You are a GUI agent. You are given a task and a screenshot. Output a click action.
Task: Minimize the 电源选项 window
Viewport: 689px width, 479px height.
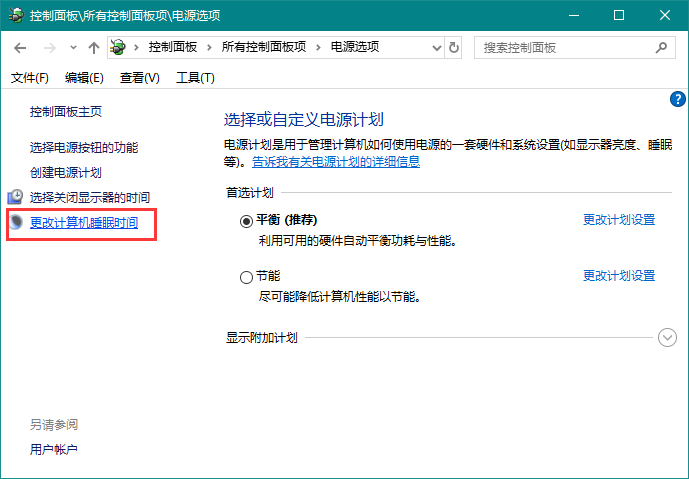pyautogui.click(x=574, y=15)
